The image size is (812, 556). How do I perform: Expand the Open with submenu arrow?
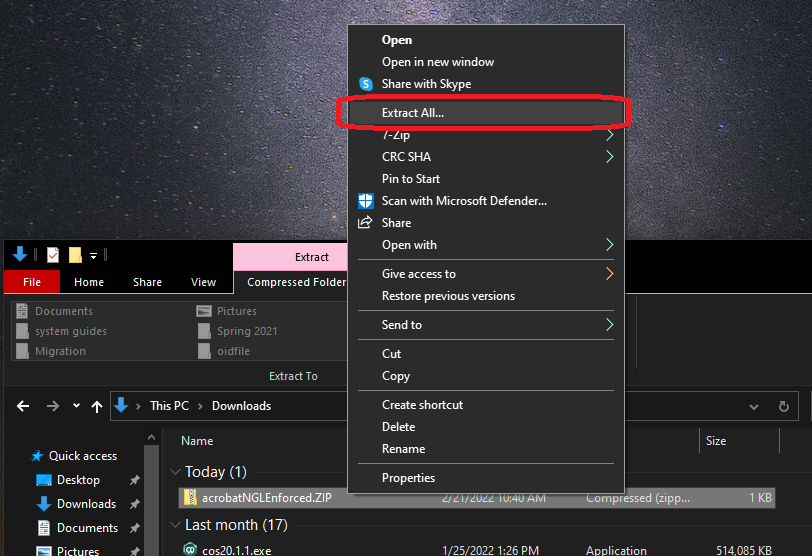610,245
